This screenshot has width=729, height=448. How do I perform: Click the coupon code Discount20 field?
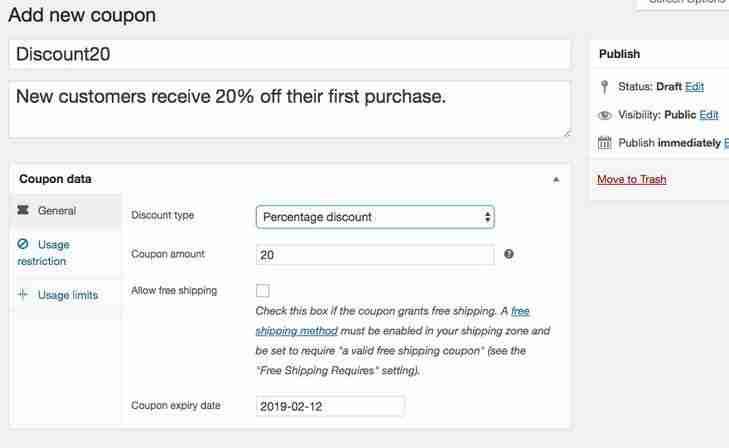(289, 54)
